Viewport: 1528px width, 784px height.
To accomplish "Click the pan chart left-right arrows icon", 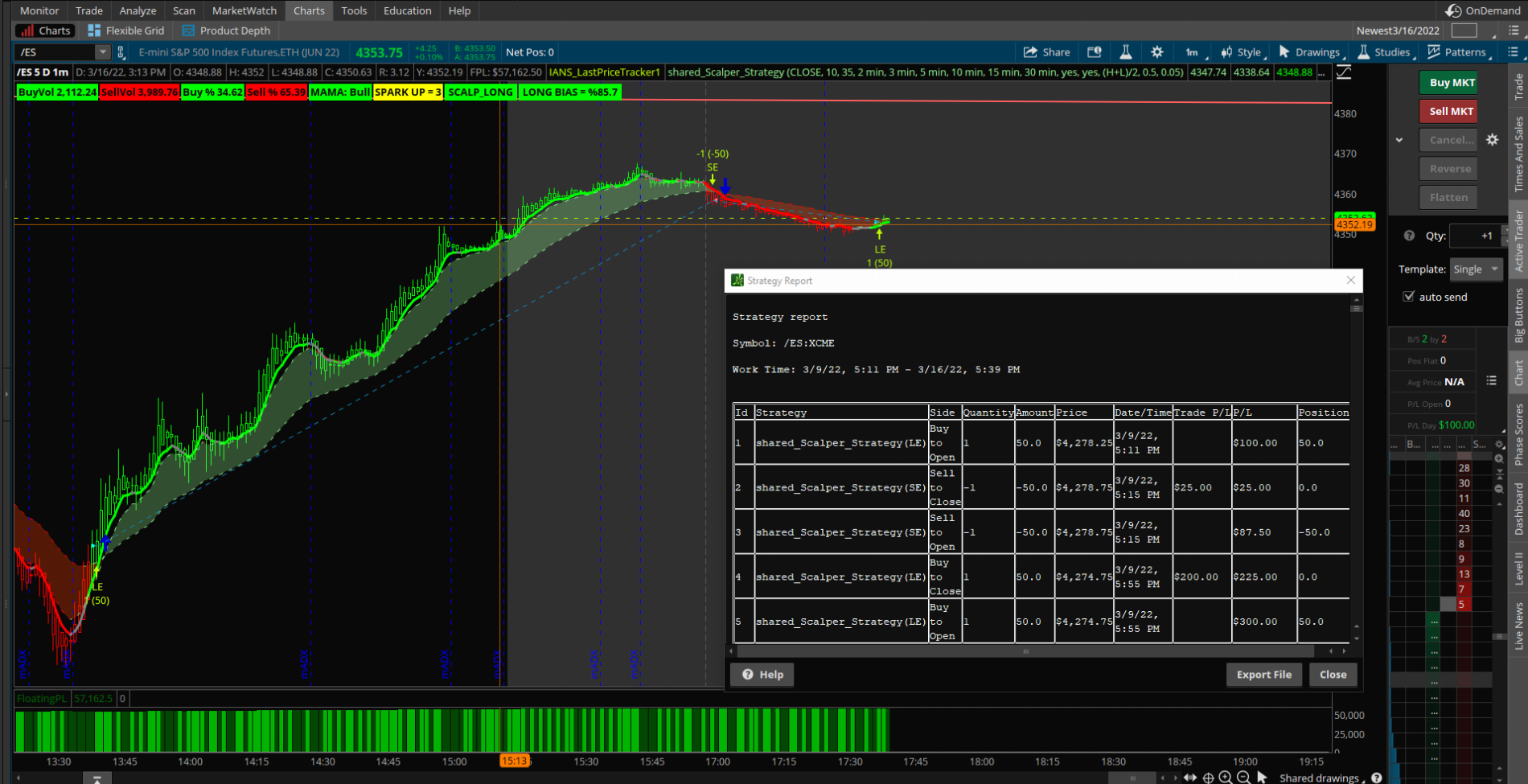I will (x=1190, y=778).
